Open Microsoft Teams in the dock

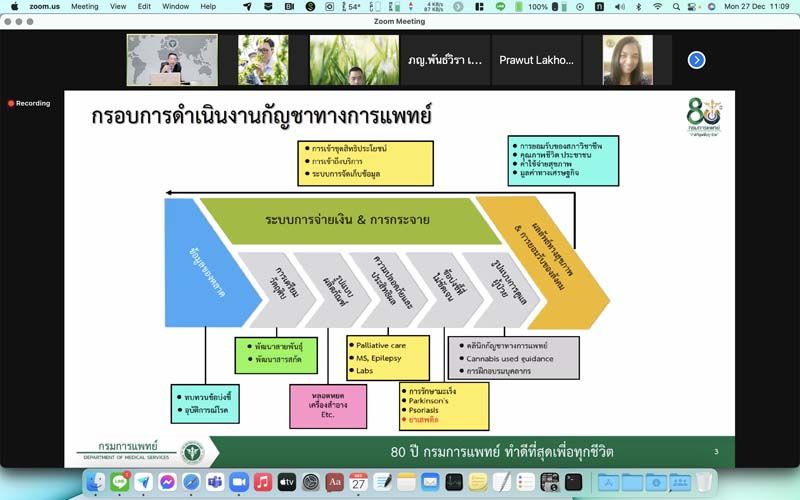click(x=215, y=482)
